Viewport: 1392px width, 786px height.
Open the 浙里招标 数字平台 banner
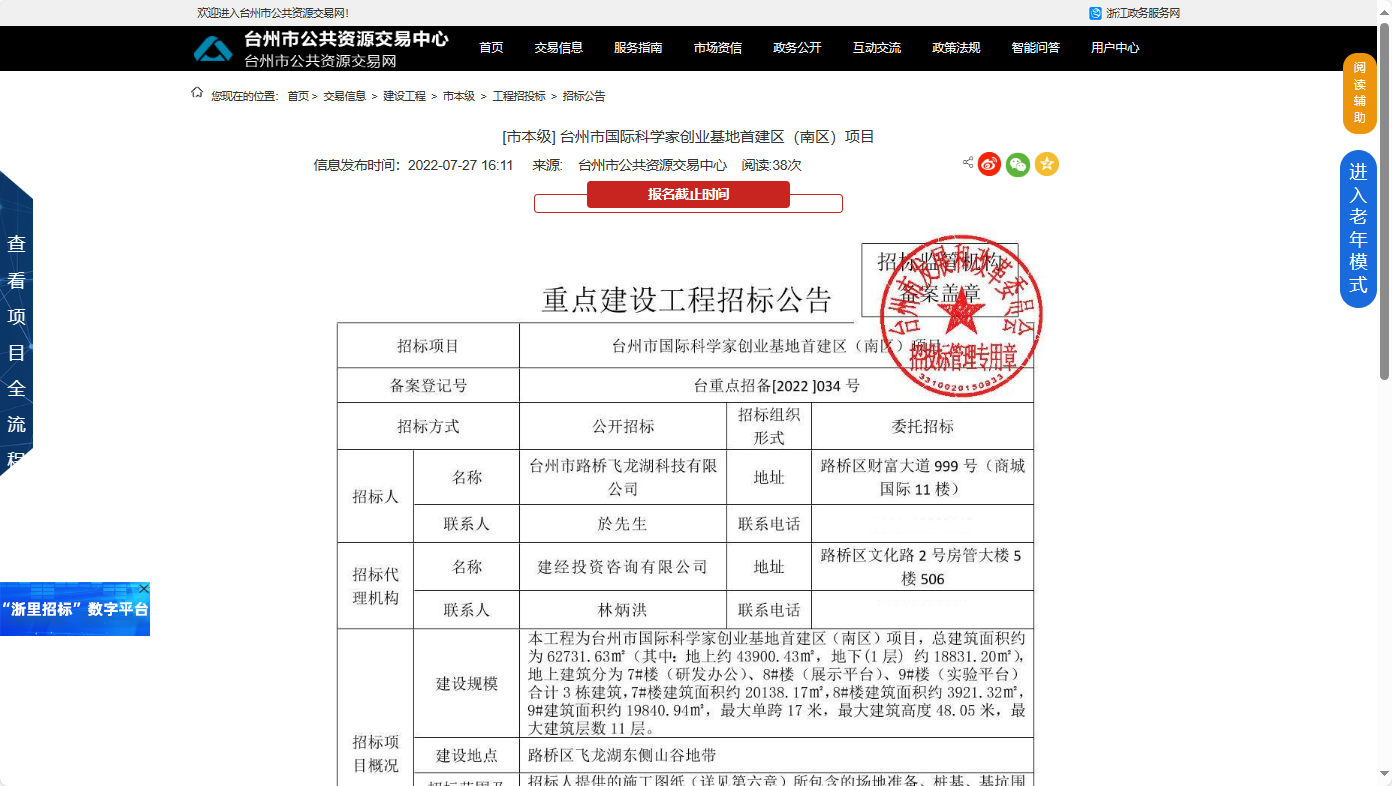coord(75,609)
